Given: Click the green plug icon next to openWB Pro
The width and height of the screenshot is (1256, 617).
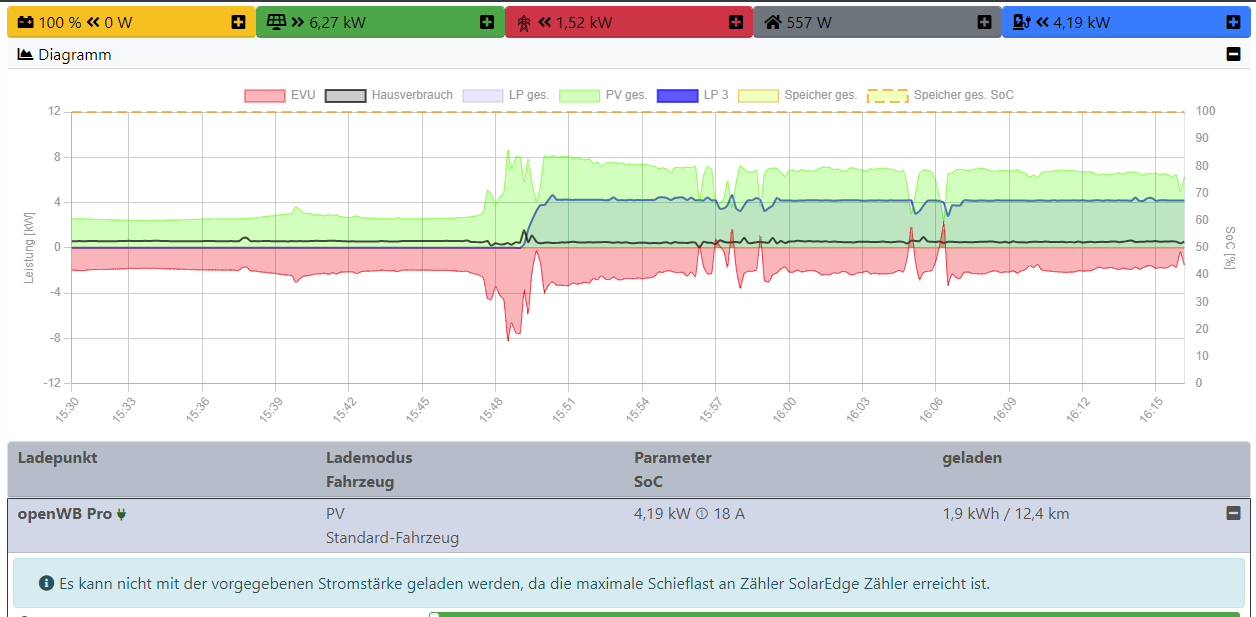Looking at the screenshot, I should point(122,515).
